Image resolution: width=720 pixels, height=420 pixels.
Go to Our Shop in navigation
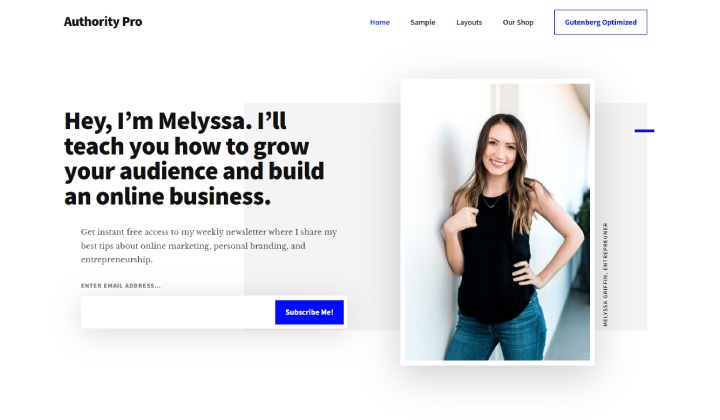[x=518, y=22]
